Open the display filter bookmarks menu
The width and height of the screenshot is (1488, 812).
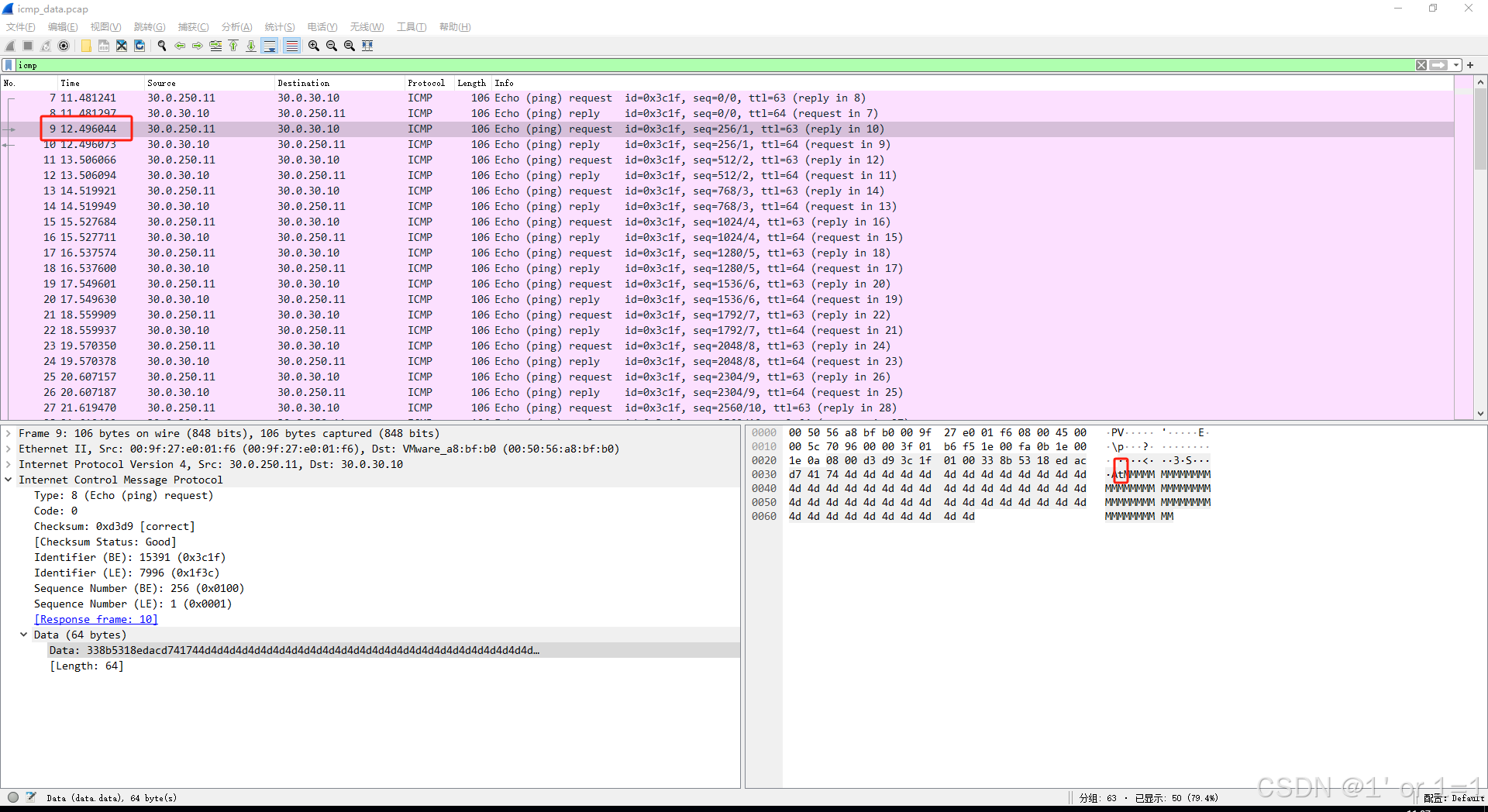click(7, 65)
